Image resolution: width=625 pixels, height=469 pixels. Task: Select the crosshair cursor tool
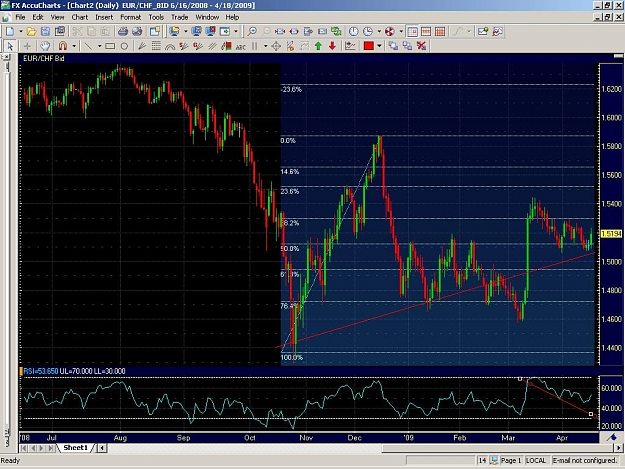(x=27, y=46)
